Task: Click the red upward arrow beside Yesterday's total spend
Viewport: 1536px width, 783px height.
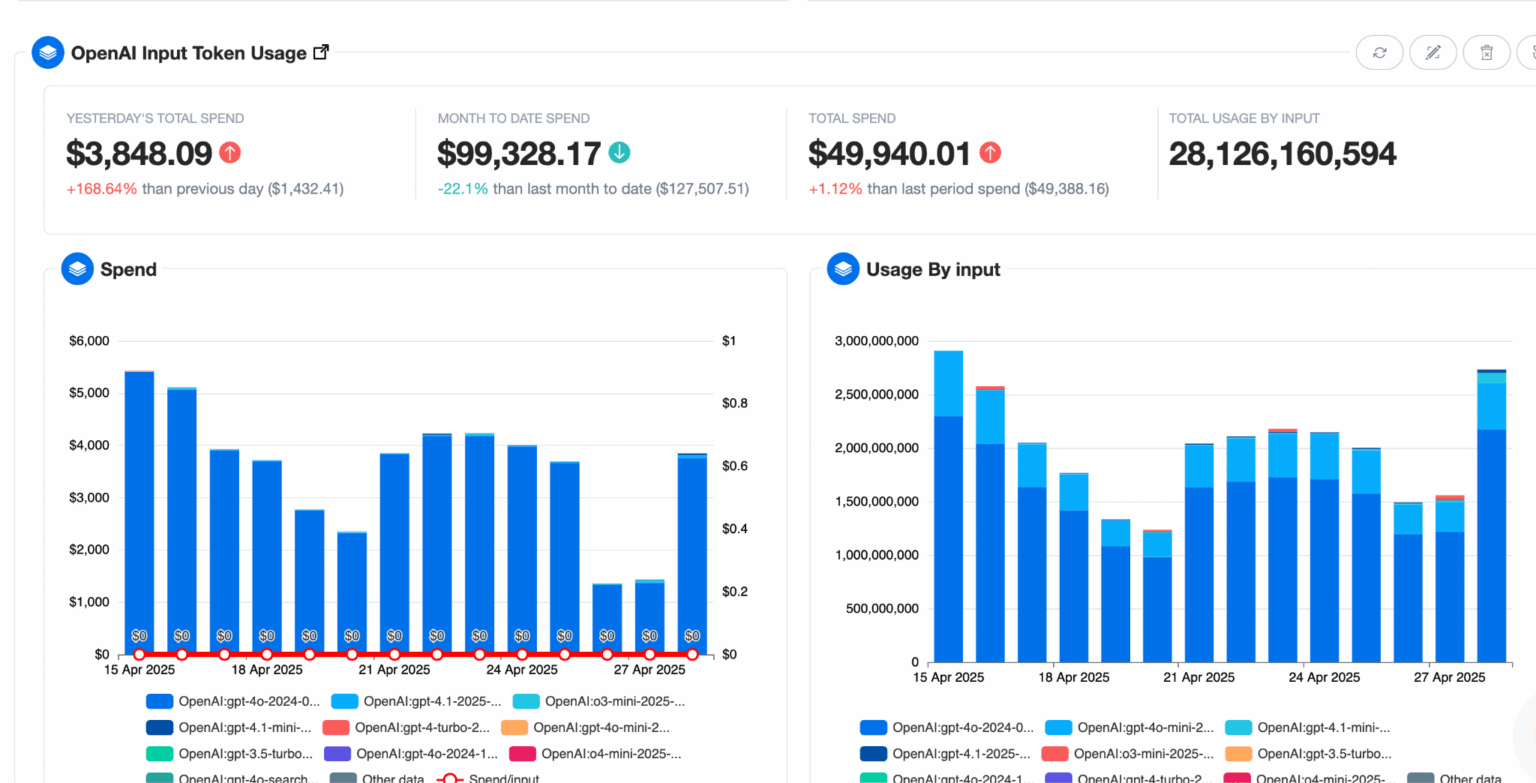Action: [229, 153]
